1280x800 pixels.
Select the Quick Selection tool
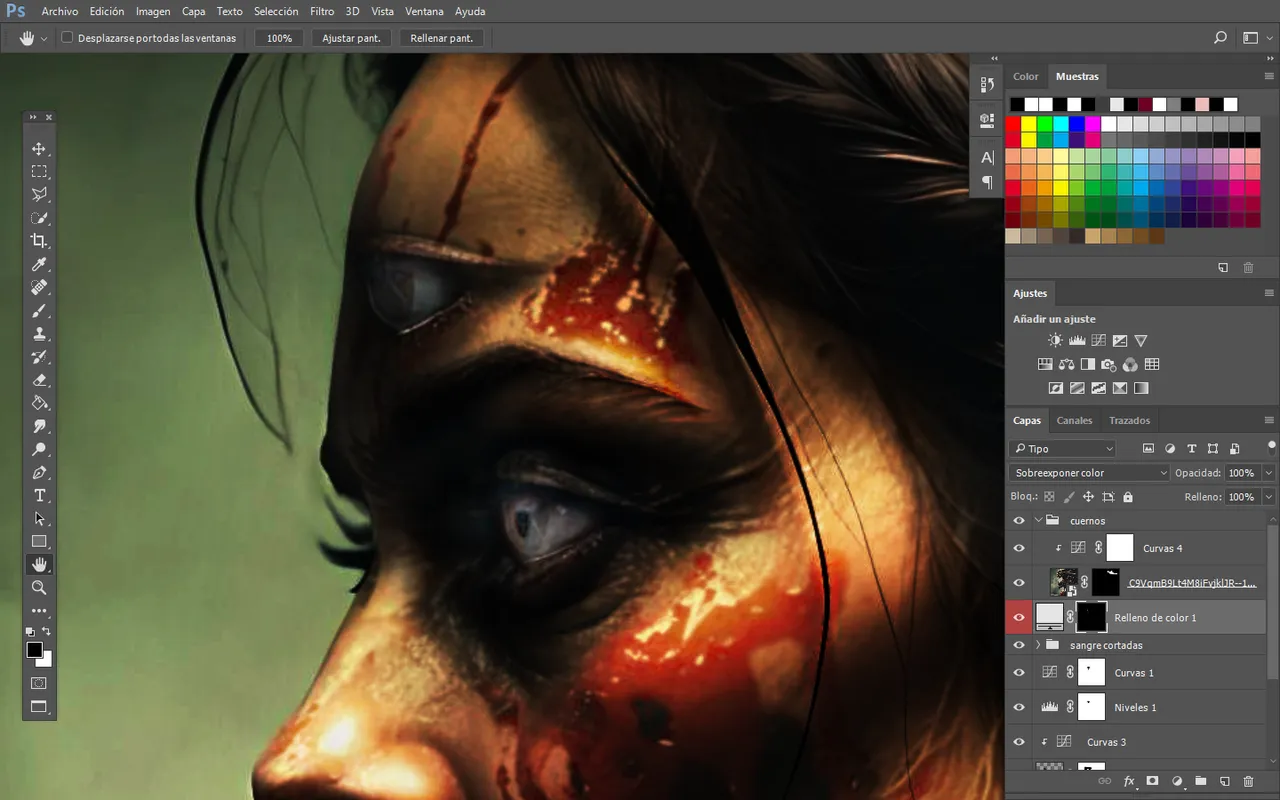tap(39, 218)
